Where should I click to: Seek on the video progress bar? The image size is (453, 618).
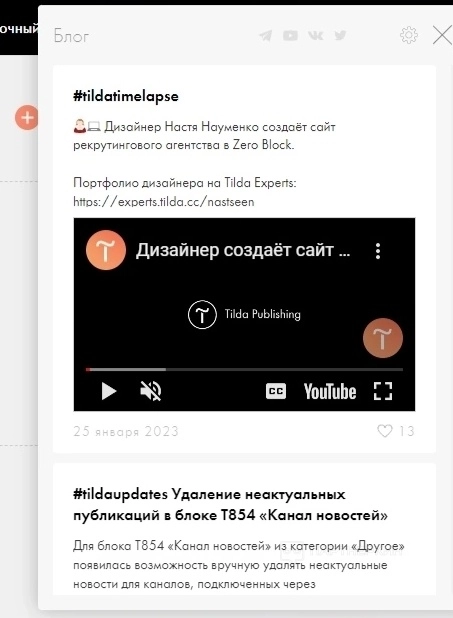(x=244, y=369)
